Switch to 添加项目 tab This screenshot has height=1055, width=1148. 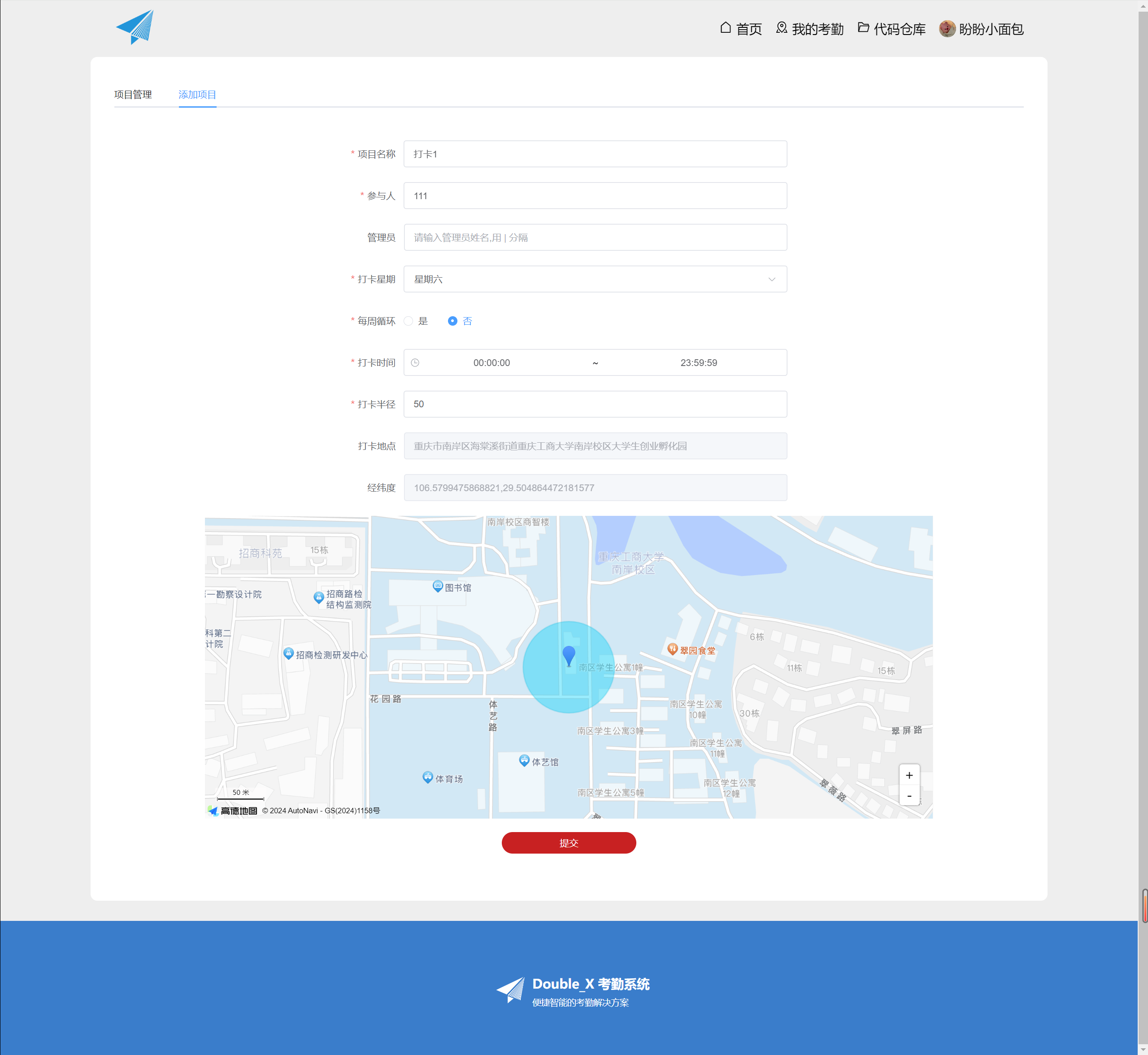click(x=197, y=95)
